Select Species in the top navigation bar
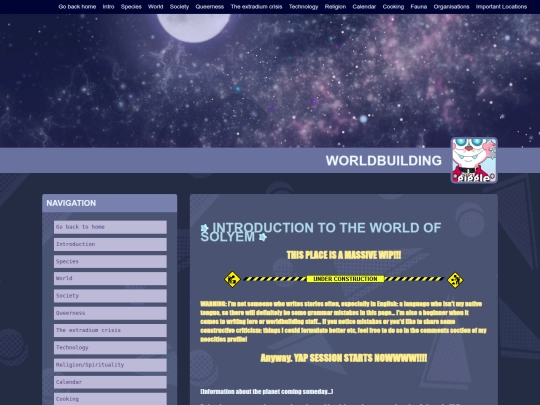The width and height of the screenshot is (540, 405). pyautogui.click(x=131, y=7)
